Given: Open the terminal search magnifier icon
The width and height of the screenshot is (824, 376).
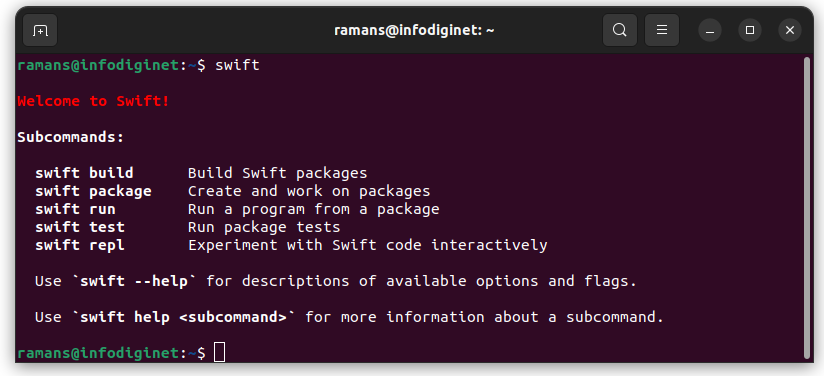Looking at the screenshot, I should point(620,31).
